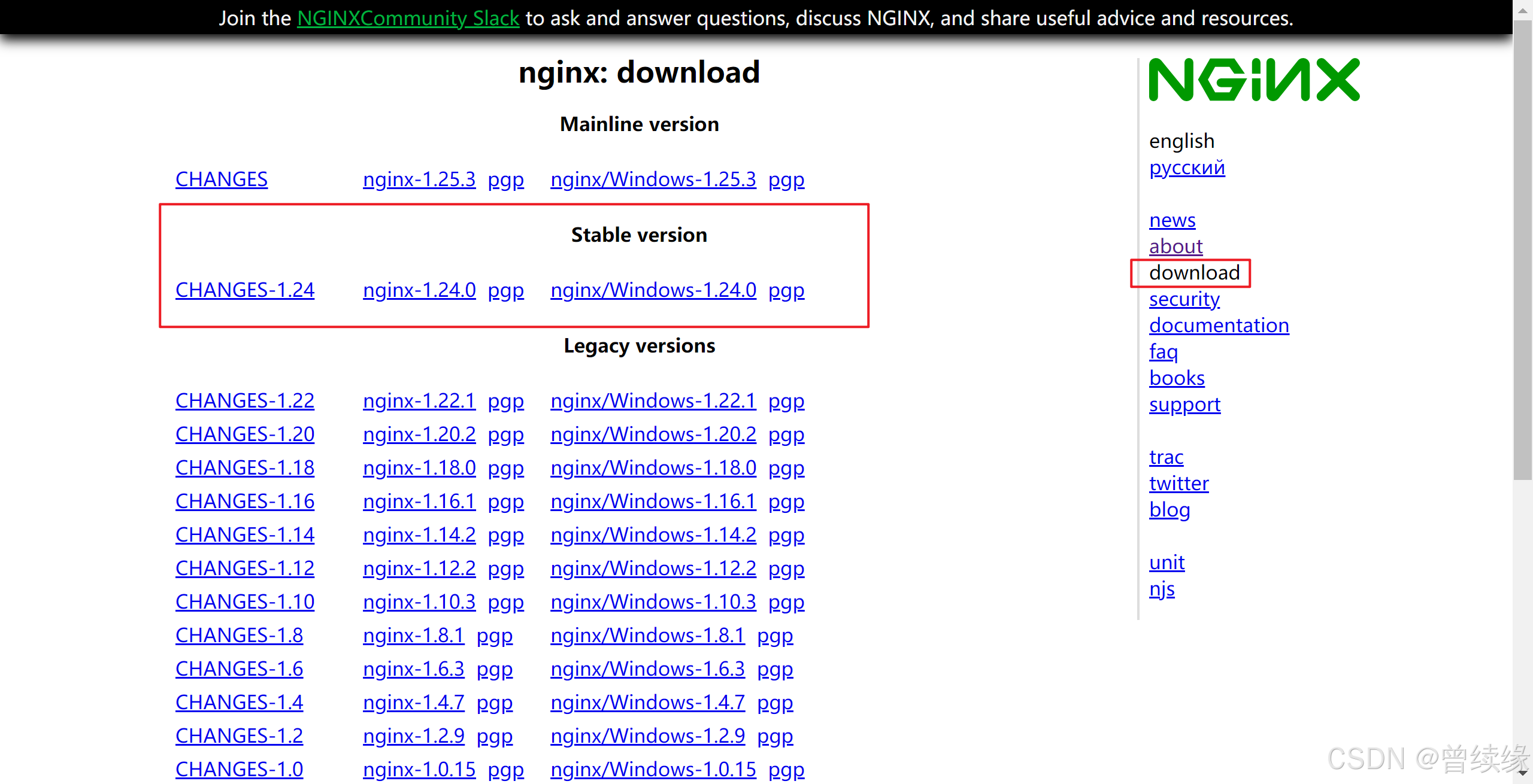Open the news sidebar link

pos(1172,220)
